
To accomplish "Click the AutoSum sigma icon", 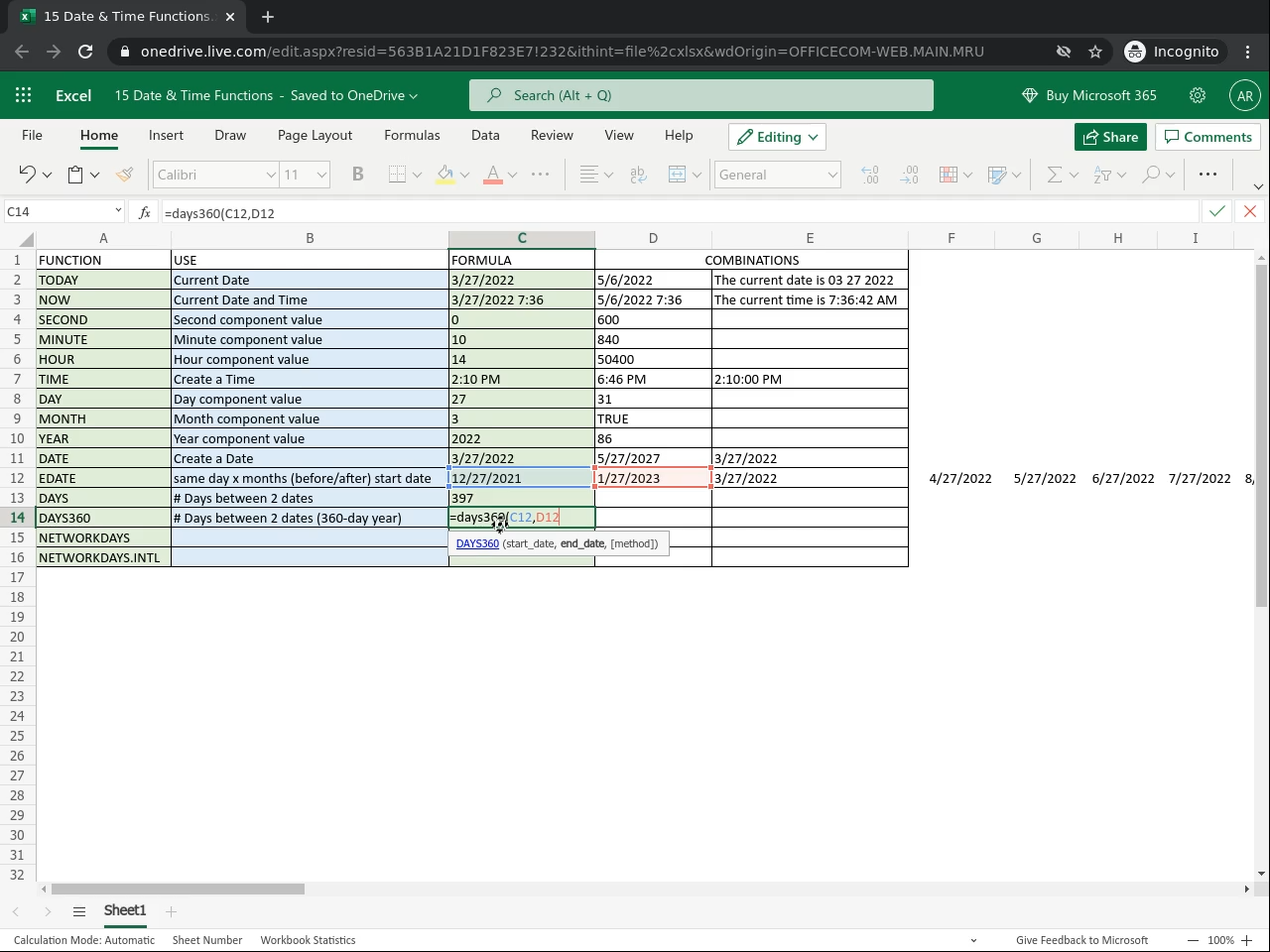I will [1054, 175].
